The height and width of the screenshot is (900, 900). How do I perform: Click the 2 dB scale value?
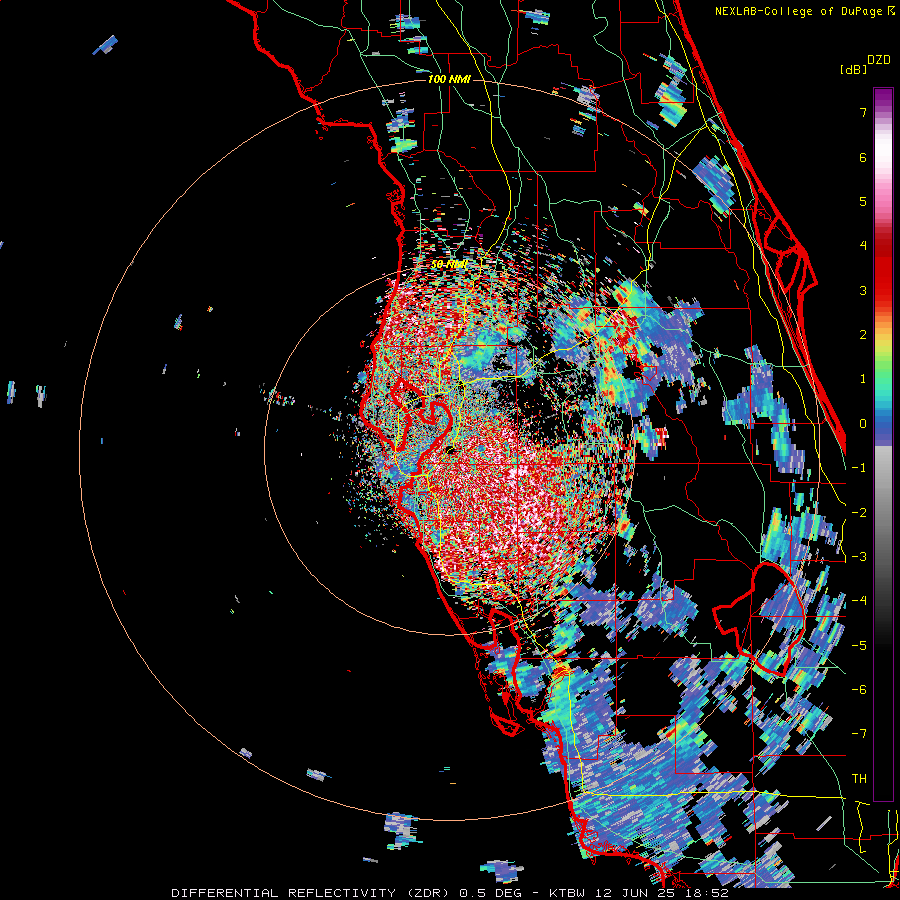(863, 335)
